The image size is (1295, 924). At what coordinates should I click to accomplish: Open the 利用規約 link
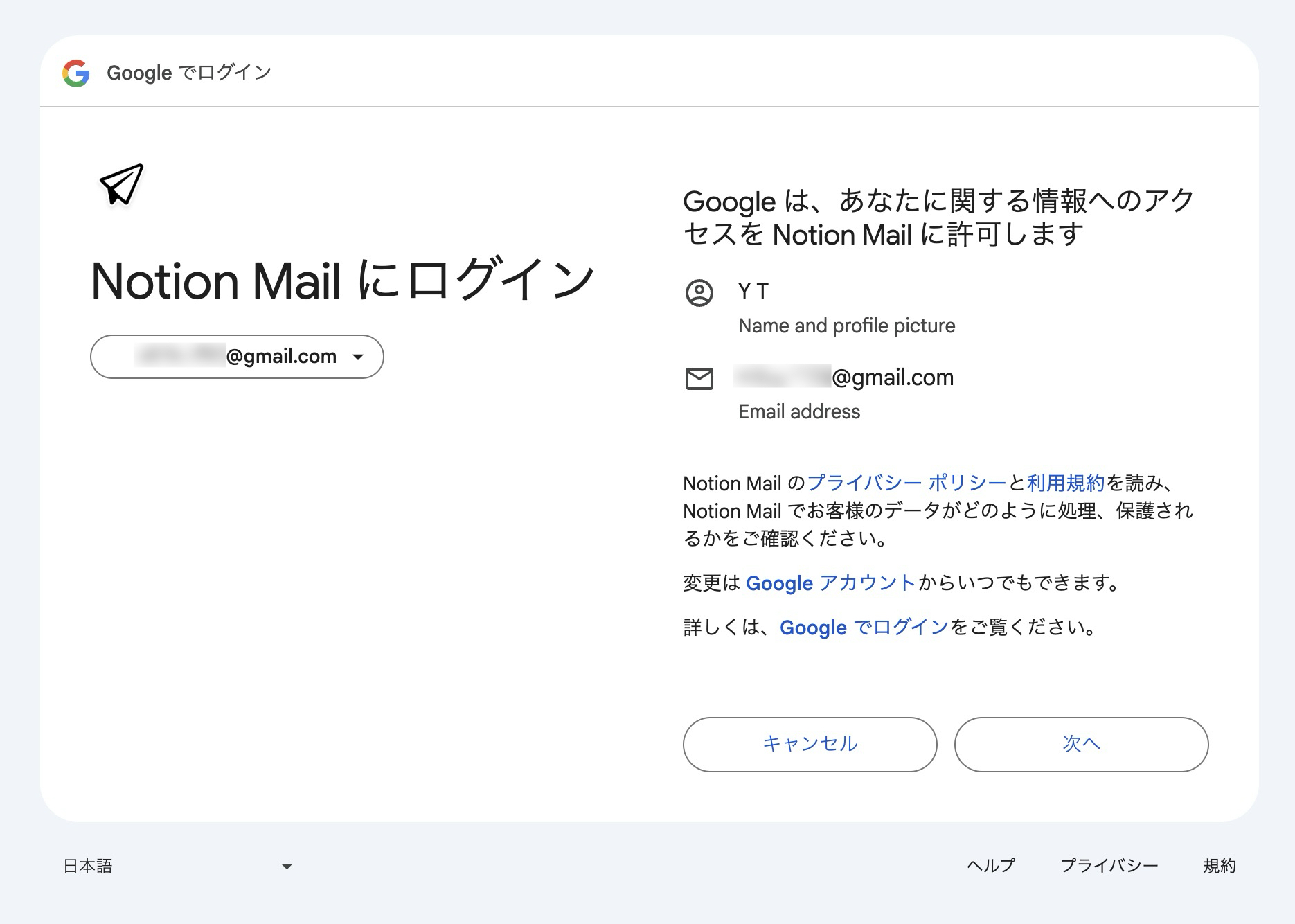[x=1065, y=483]
